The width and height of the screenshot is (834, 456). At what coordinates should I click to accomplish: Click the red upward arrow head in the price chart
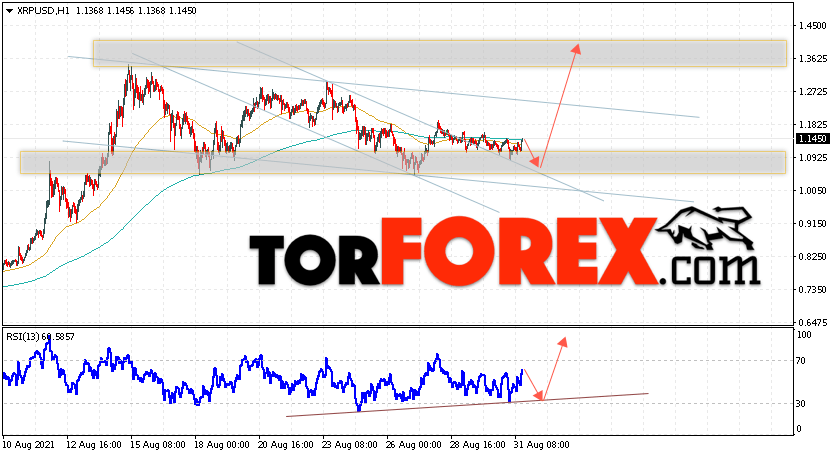[577, 46]
